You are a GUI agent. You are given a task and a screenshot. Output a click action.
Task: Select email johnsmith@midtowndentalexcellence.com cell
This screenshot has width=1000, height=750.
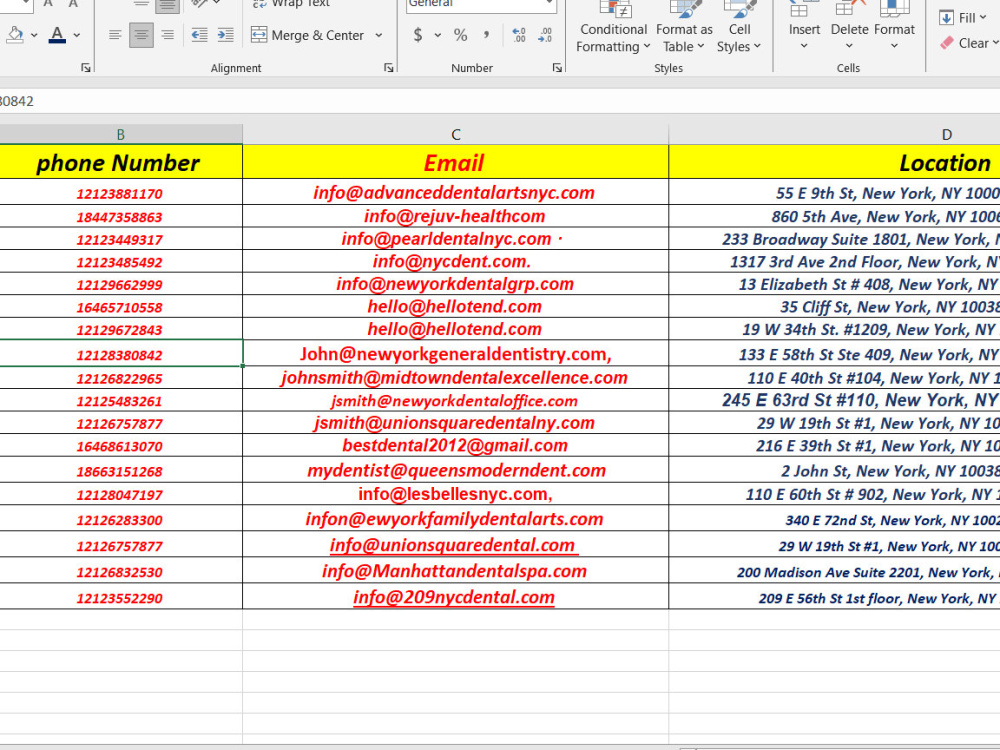click(455, 378)
